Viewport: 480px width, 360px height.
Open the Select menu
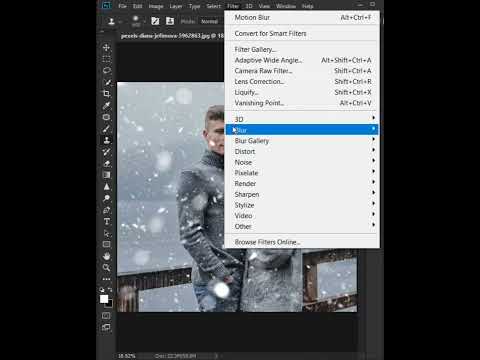click(x=213, y=6)
